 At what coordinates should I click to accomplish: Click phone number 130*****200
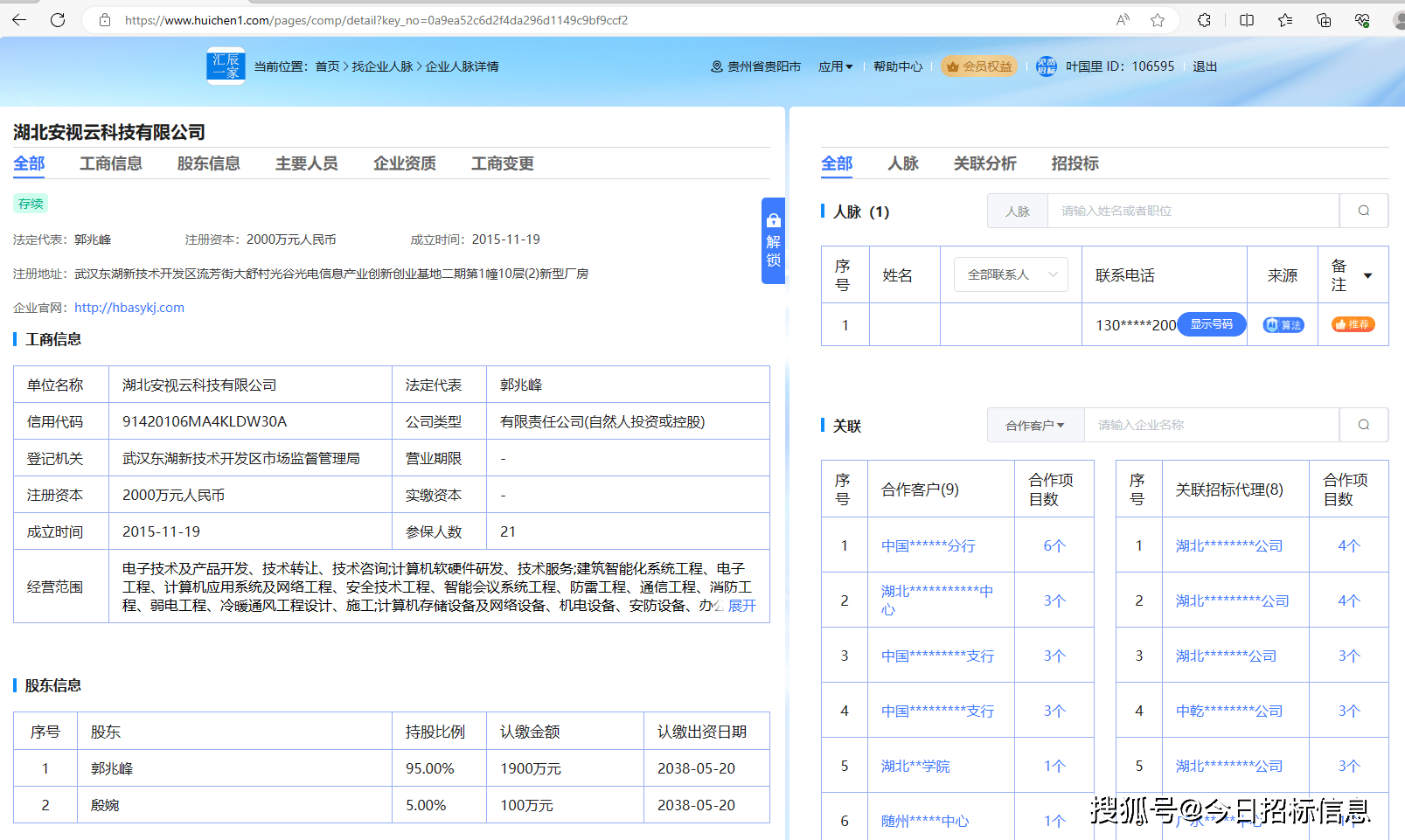tap(1136, 325)
